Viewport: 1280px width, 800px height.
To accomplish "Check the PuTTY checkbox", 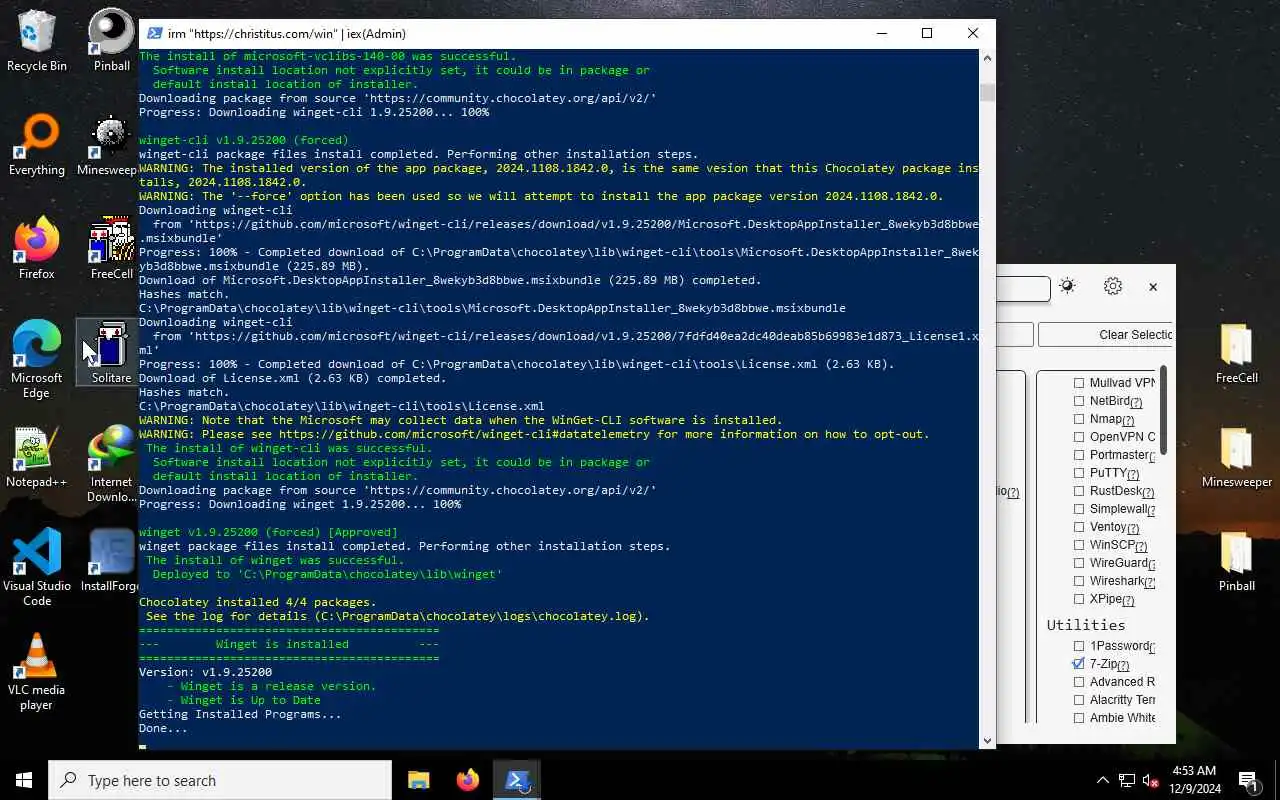I will point(1079,473).
